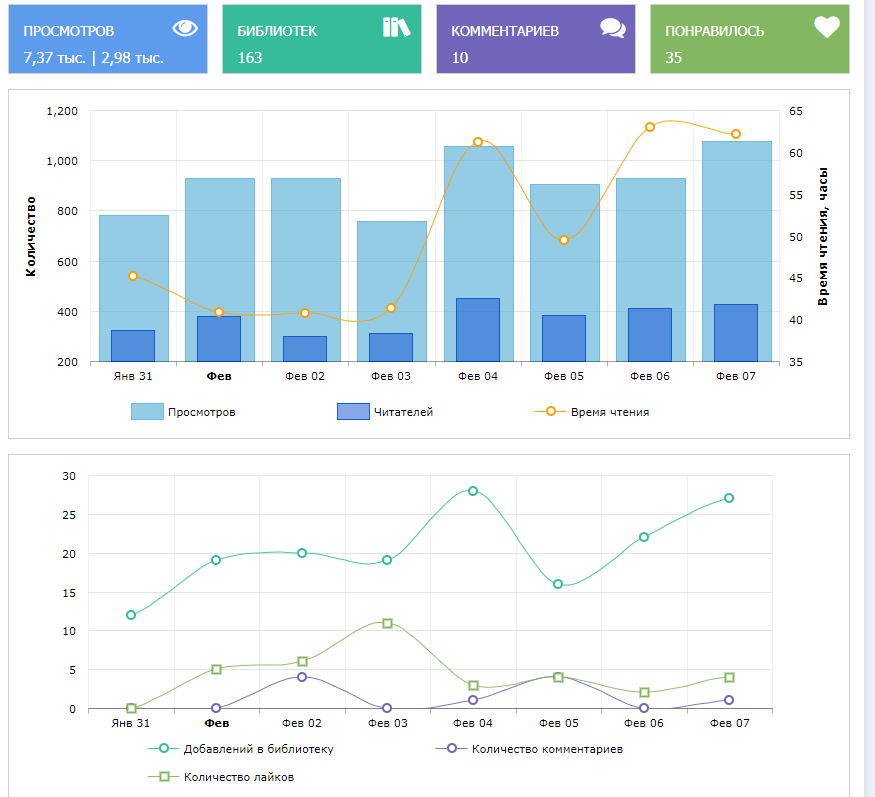875x797 pixels.
Task: Toggle the Время чтения line in legend
Action: click(x=609, y=411)
